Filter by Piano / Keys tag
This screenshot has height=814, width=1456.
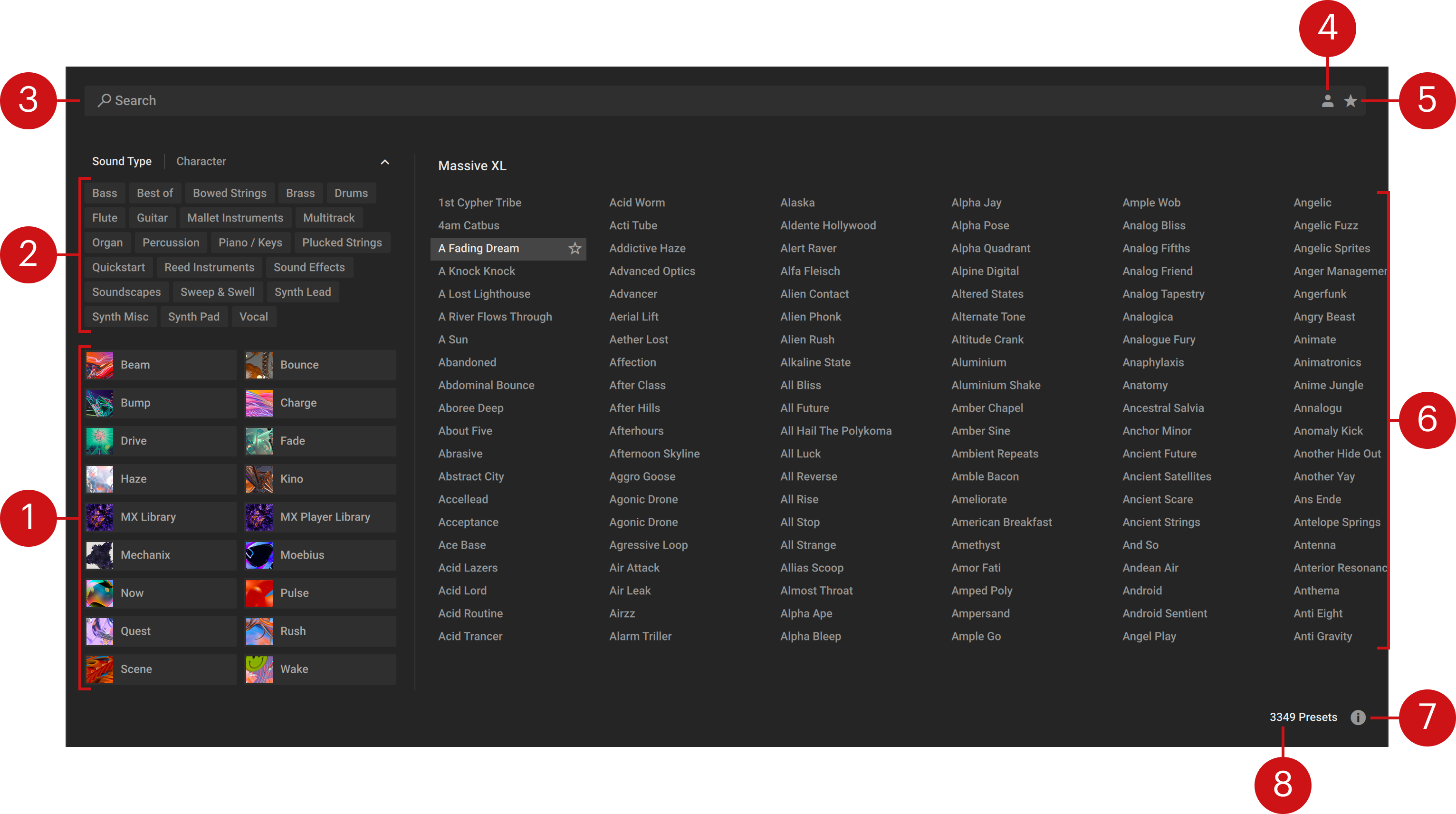click(250, 242)
